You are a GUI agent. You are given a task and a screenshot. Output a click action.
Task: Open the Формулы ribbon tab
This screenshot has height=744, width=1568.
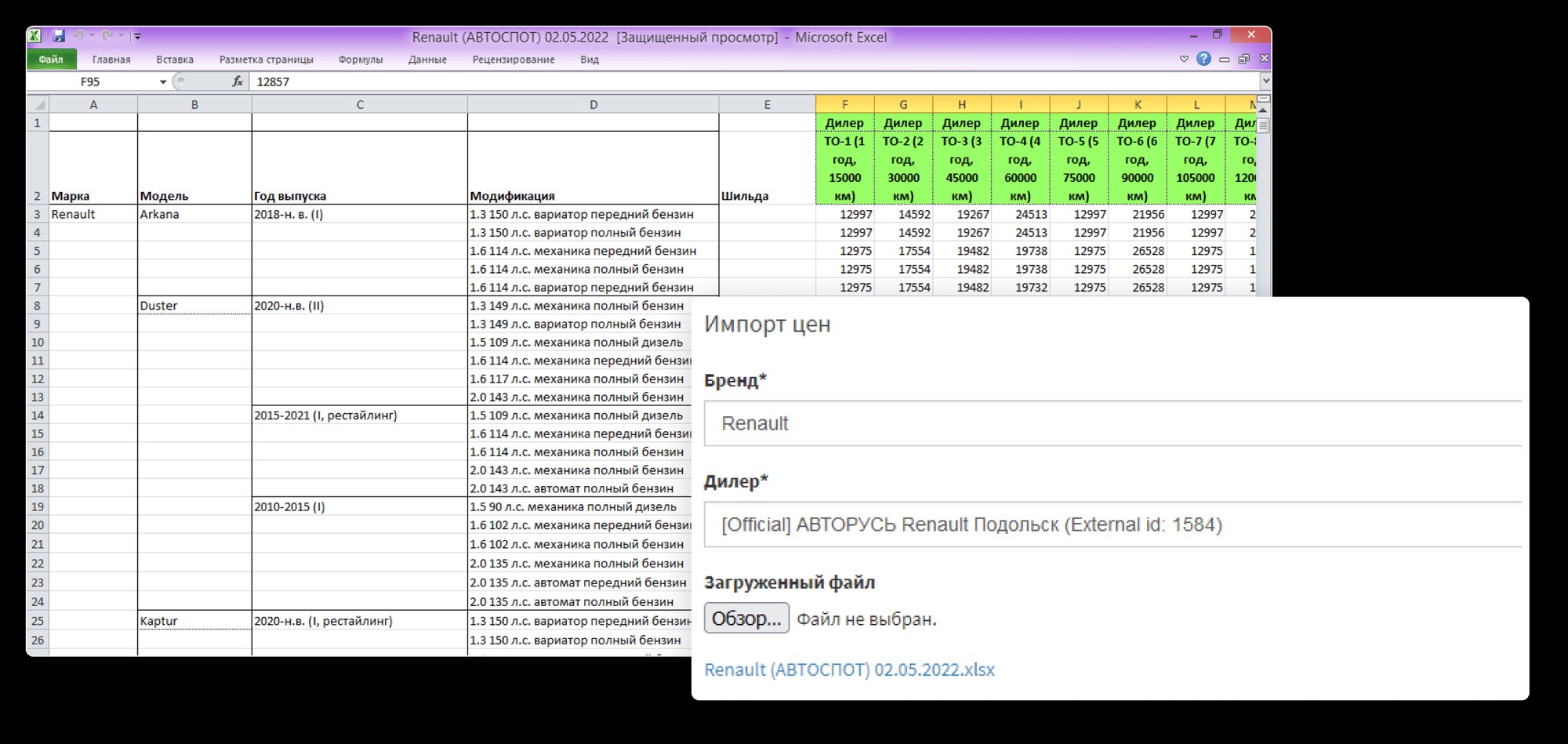tap(361, 60)
